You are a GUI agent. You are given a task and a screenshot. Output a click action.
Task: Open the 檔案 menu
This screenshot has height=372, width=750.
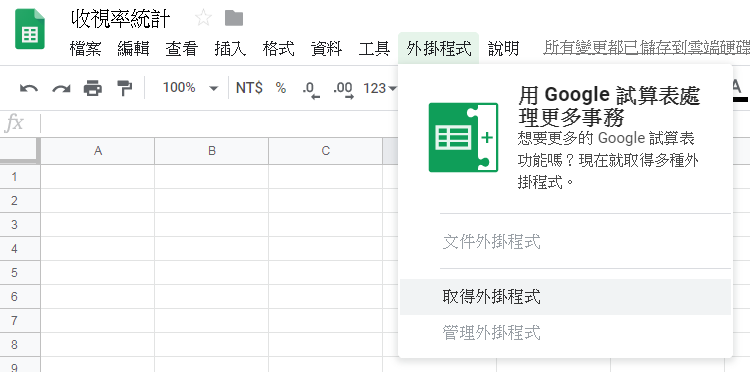click(x=85, y=48)
